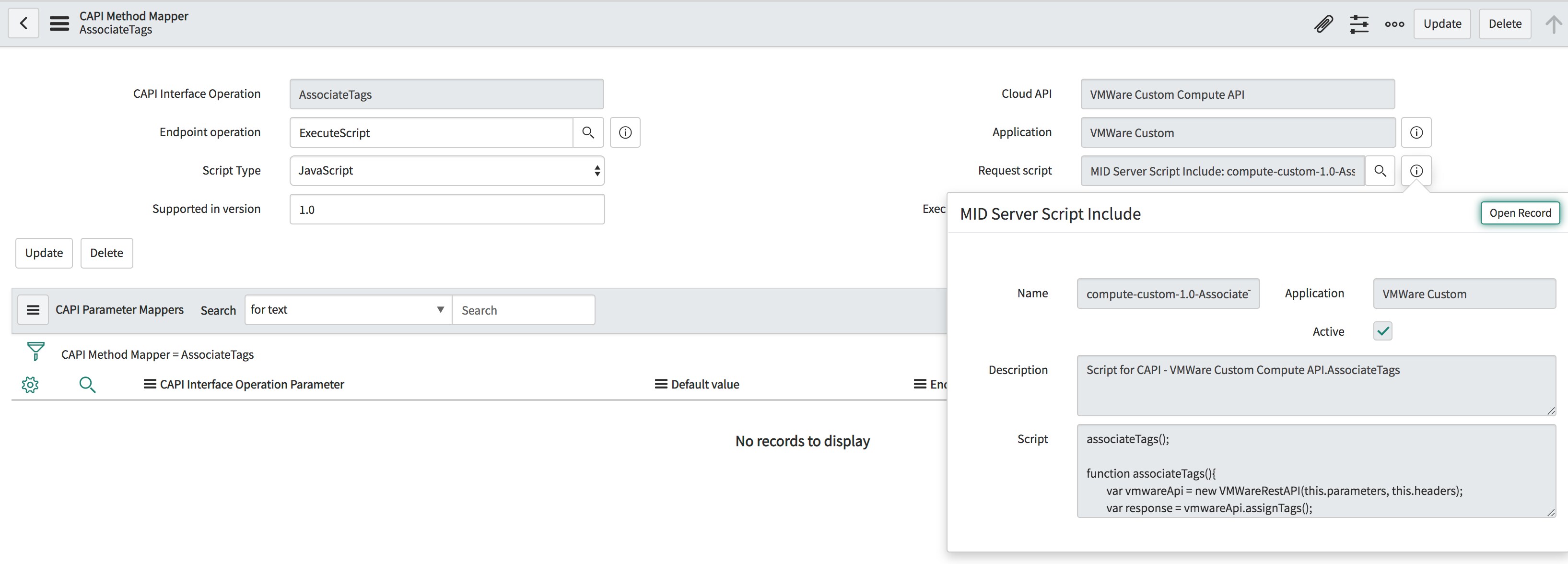Toggle list column search magnifier
Image resolution: width=1568 pixels, height=564 pixels.
(x=88, y=384)
